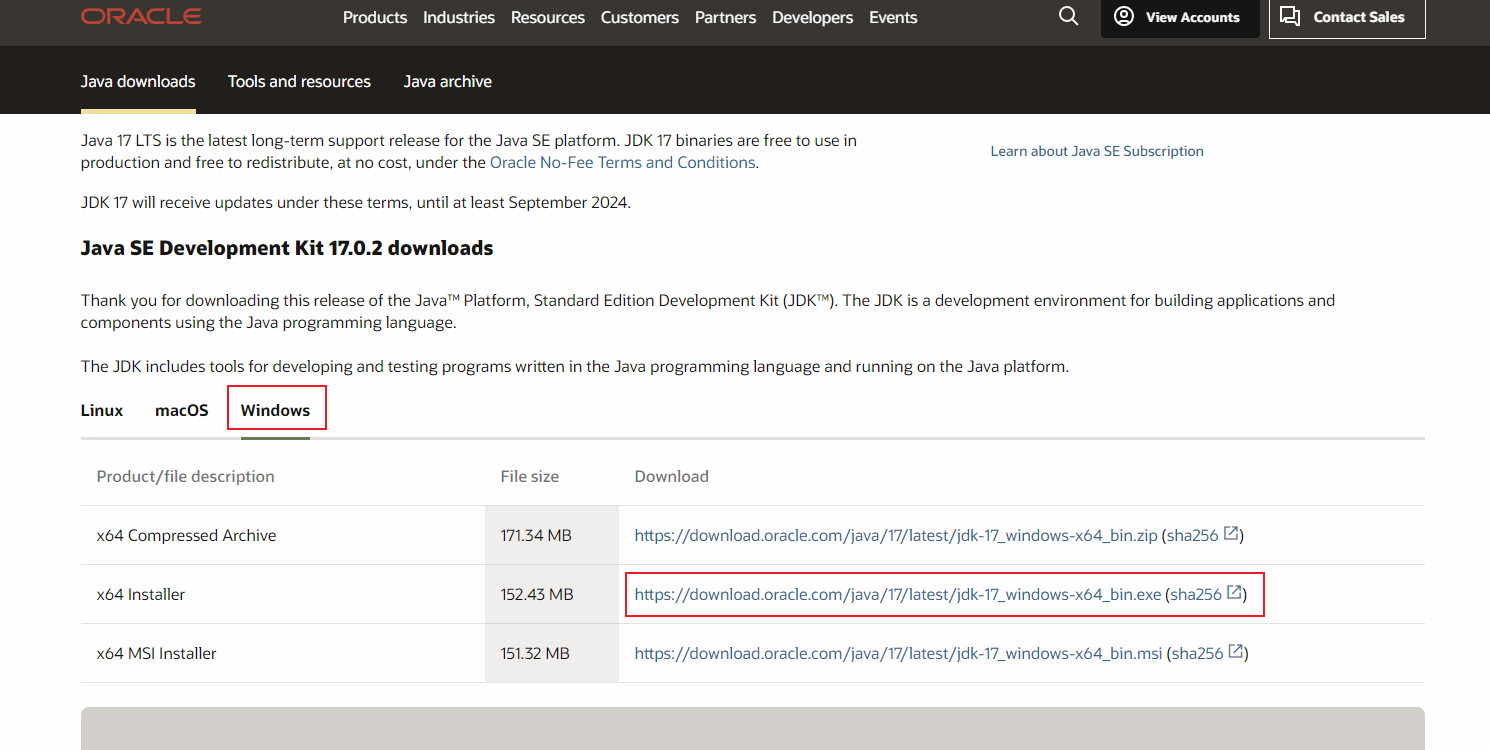Open the Customers menu

[640, 17]
